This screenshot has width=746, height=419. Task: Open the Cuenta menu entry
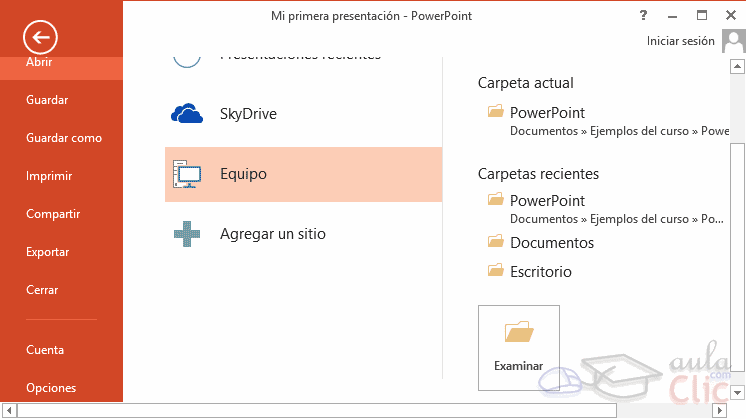click(45, 350)
